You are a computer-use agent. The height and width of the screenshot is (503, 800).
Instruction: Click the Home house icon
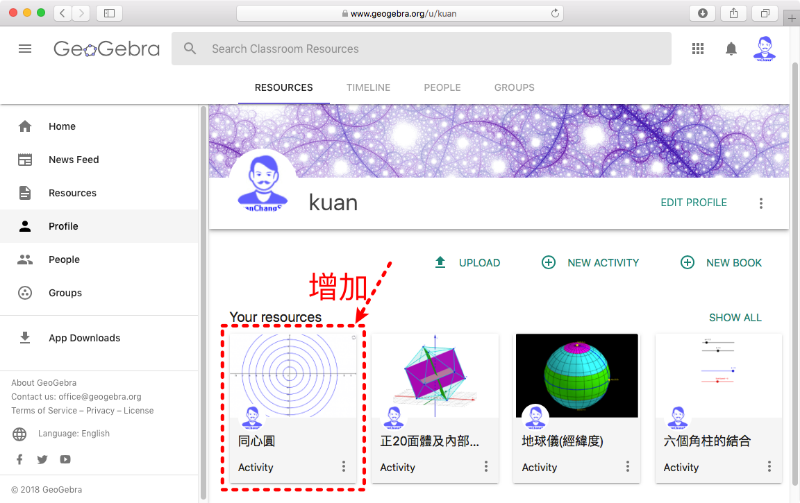coord(25,126)
